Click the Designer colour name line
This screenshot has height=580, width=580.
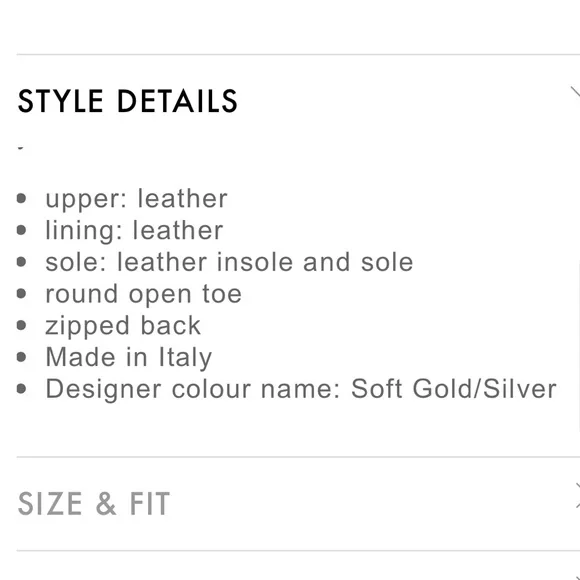pos(301,390)
